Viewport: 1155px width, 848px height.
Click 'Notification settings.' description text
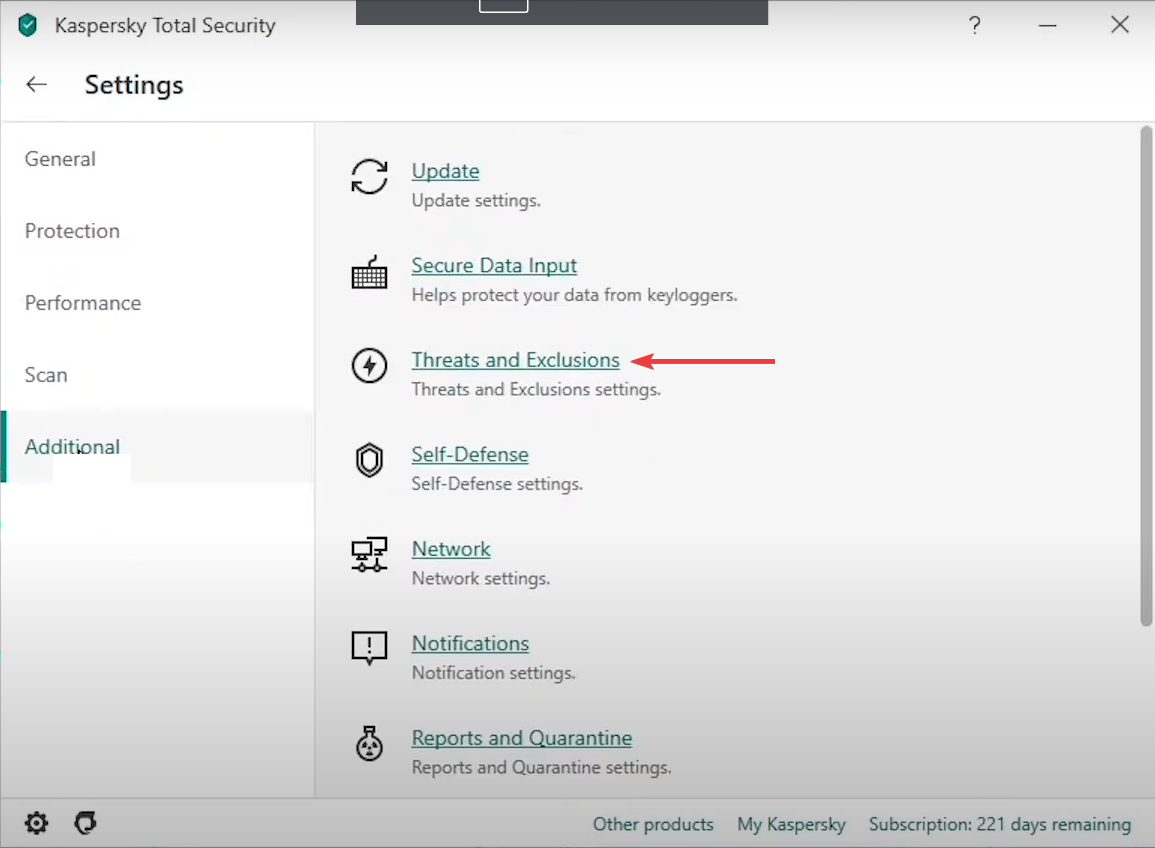(493, 673)
